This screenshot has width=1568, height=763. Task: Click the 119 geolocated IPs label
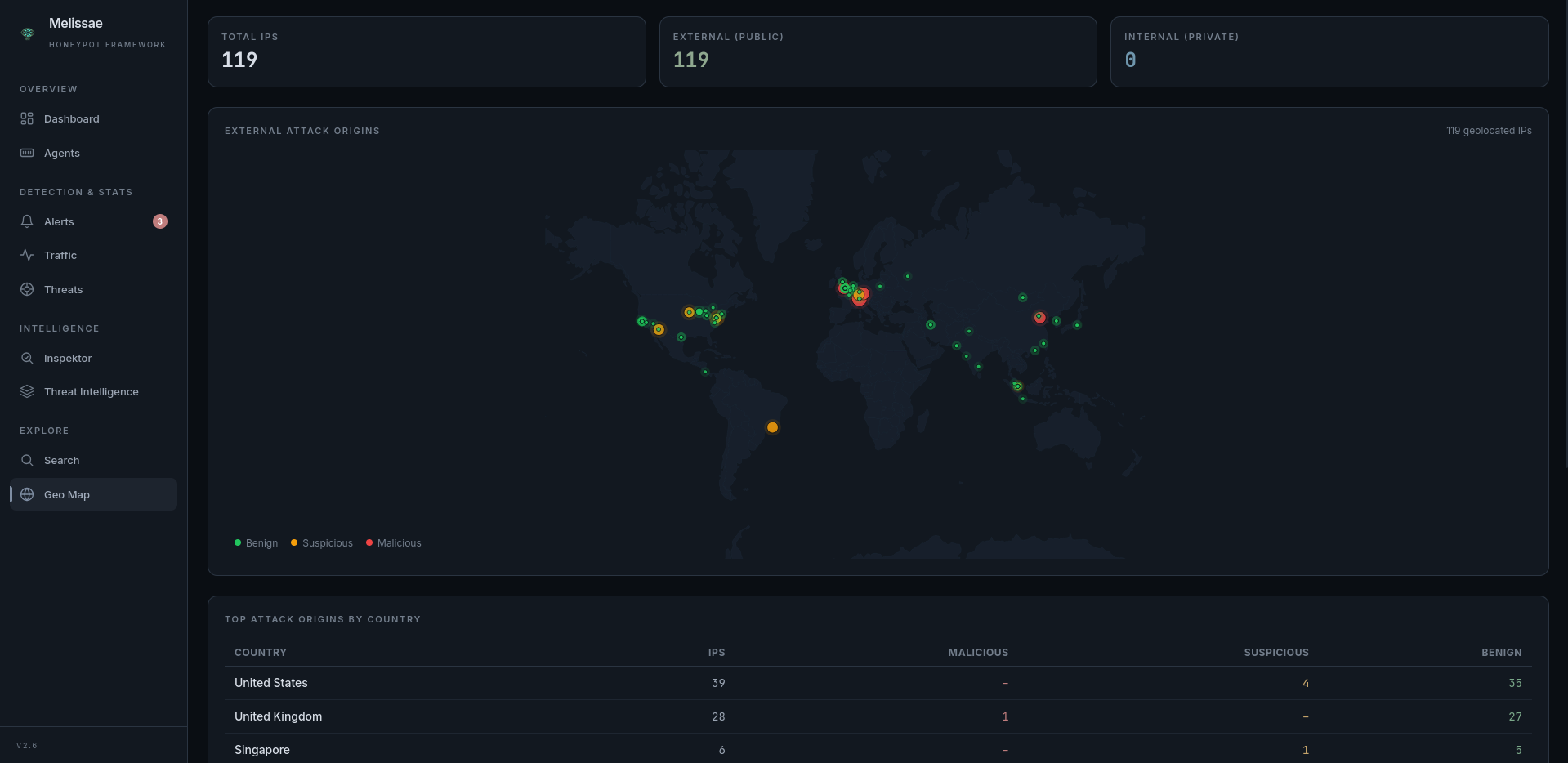click(1489, 131)
